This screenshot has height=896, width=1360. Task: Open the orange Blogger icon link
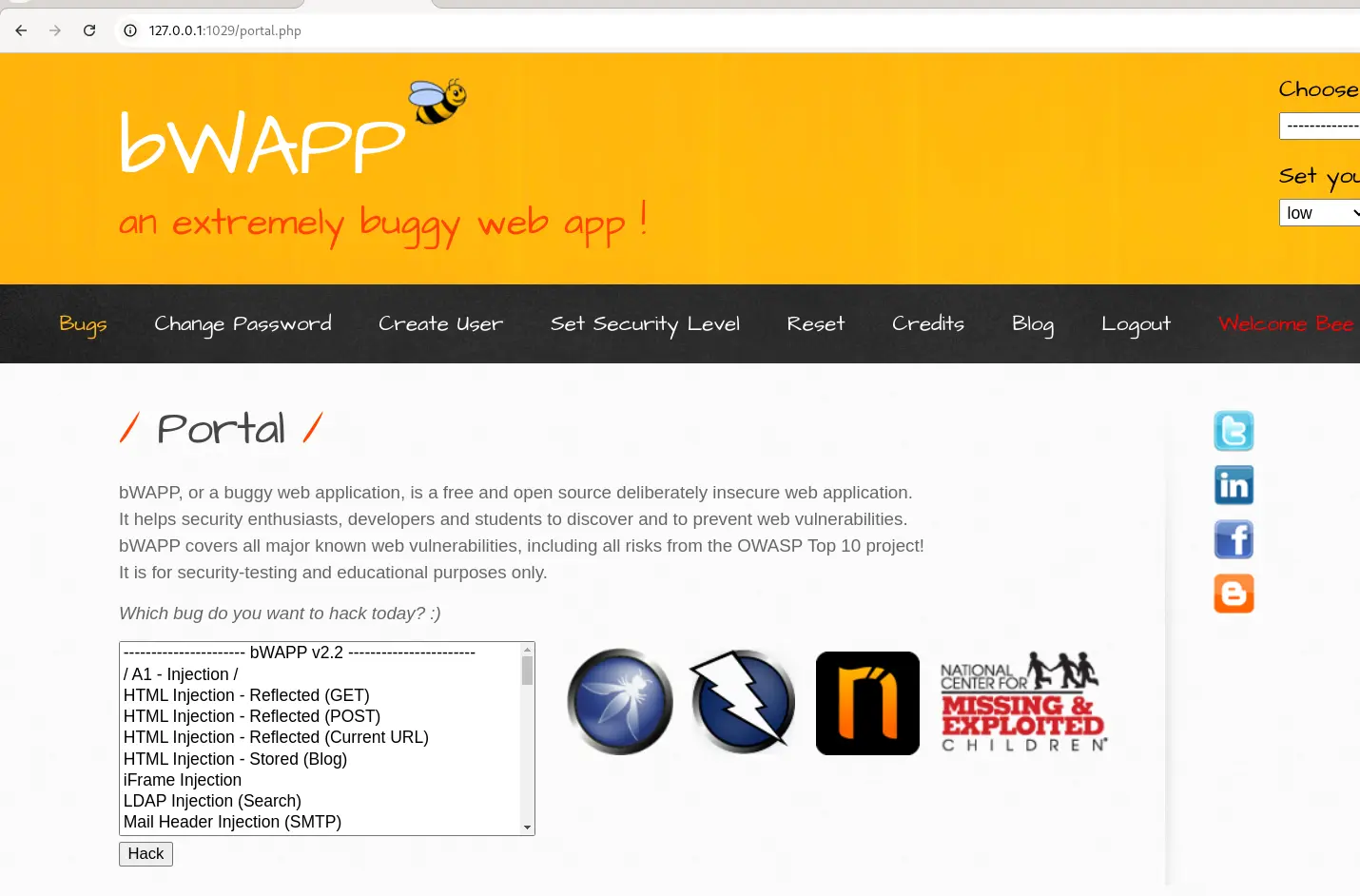[x=1234, y=594]
